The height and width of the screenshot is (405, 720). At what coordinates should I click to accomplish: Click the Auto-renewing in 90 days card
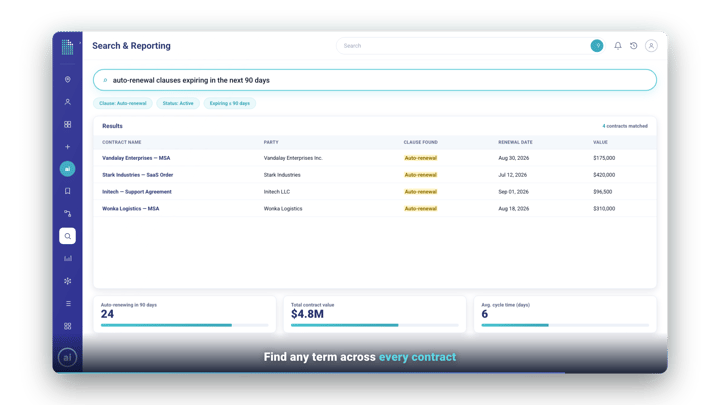[x=185, y=314]
